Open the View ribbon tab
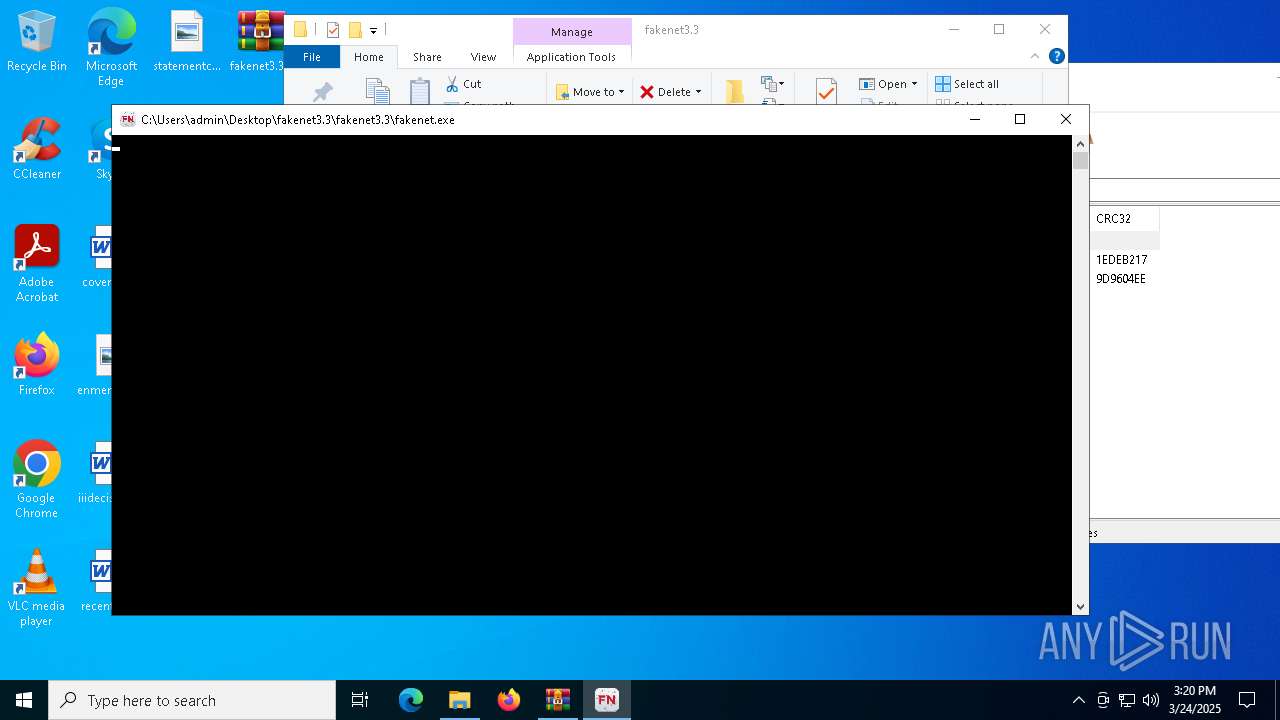The image size is (1280, 720). coord(483,57)
